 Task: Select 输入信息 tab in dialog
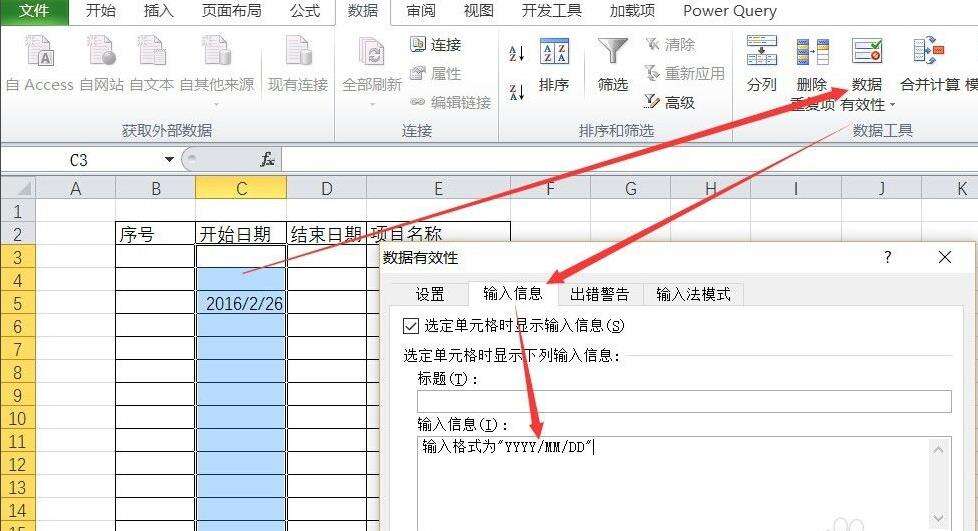tap(513, 293)
